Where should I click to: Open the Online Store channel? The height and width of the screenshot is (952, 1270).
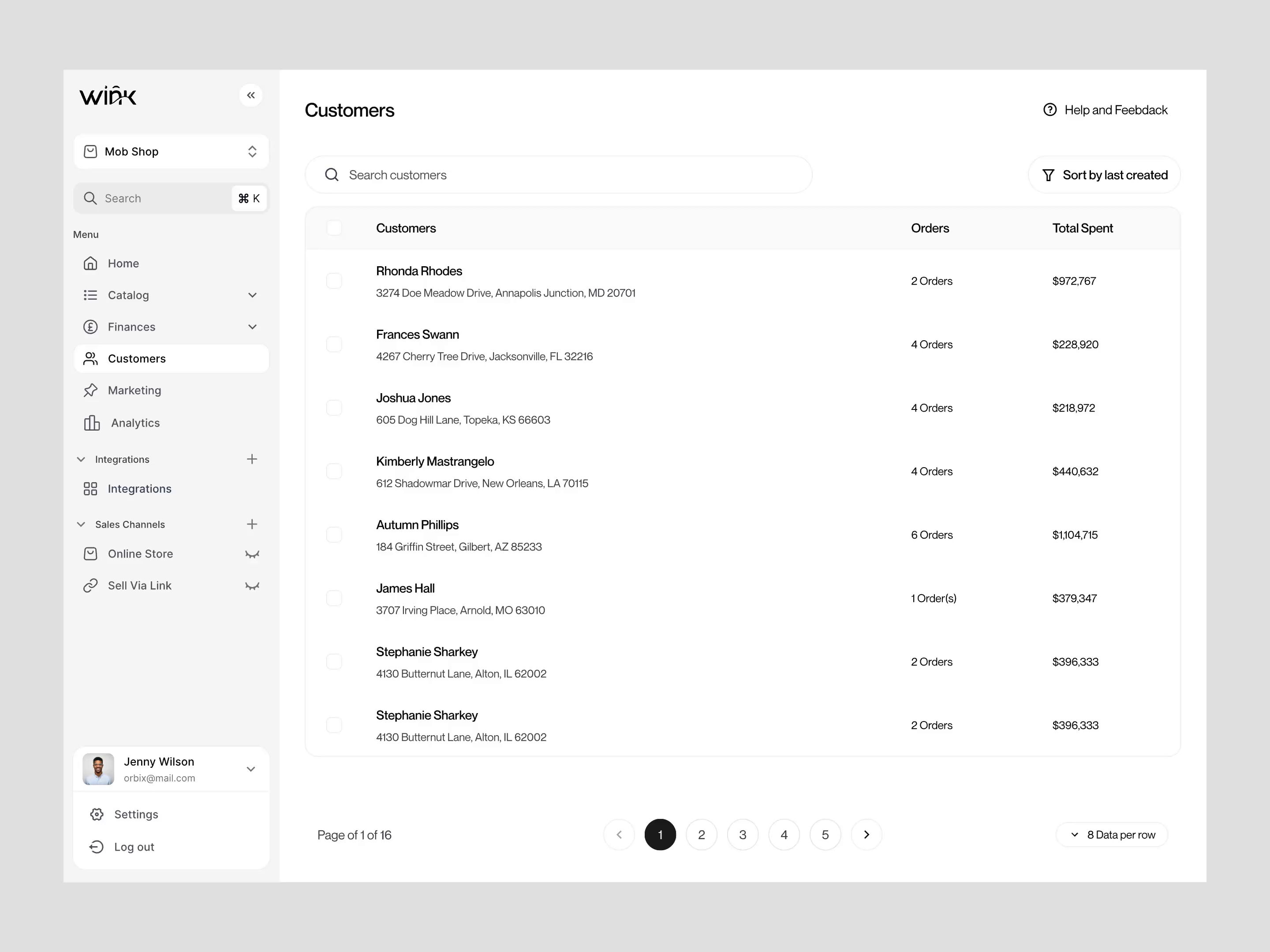[x=171, y=554]
